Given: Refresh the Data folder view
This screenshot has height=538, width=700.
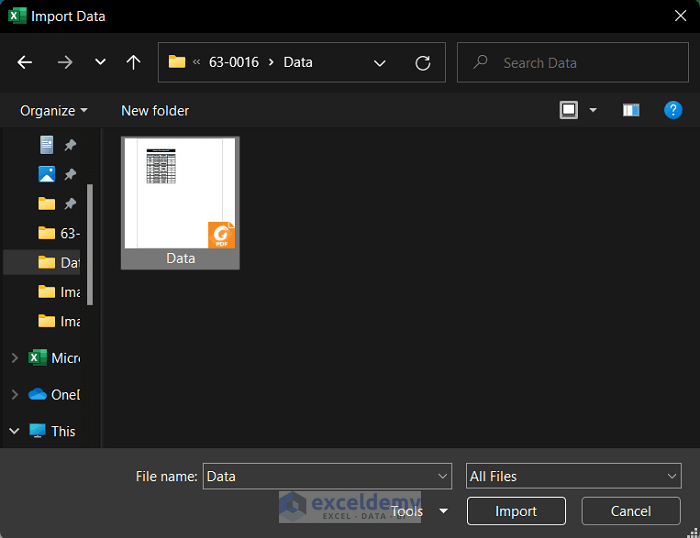Looking at the screenshot, I should (x=423, y=63).
